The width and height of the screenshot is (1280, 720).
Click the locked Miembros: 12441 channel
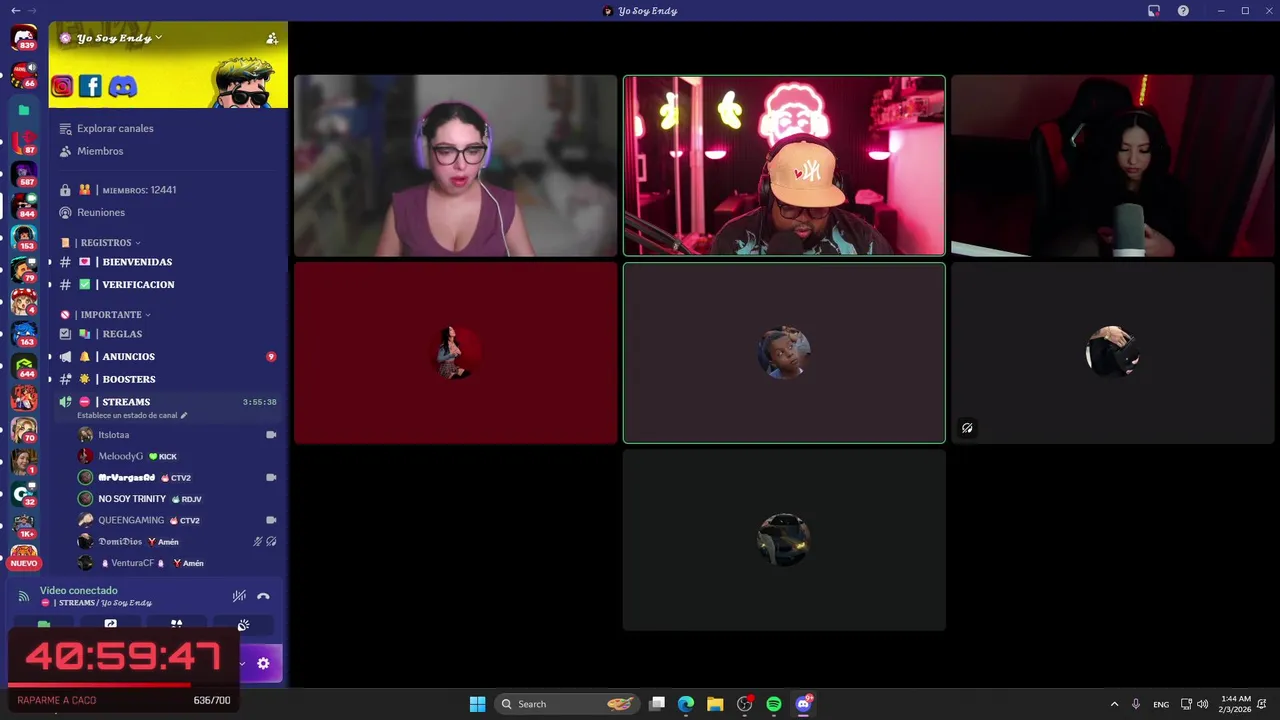click(x=168, y=190)
